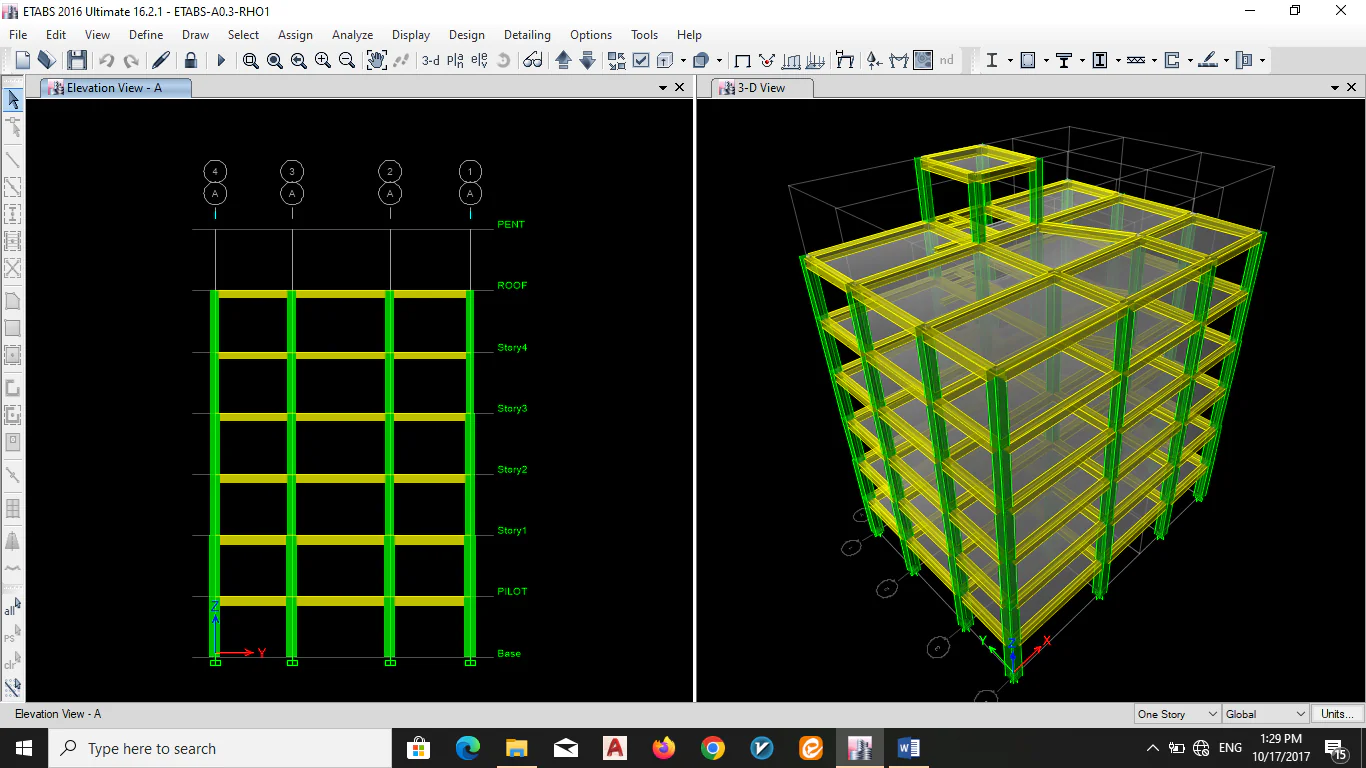Close the 3-D View panel
The height and width of the screenshot is (768, 1366).
click(1352, 88)
